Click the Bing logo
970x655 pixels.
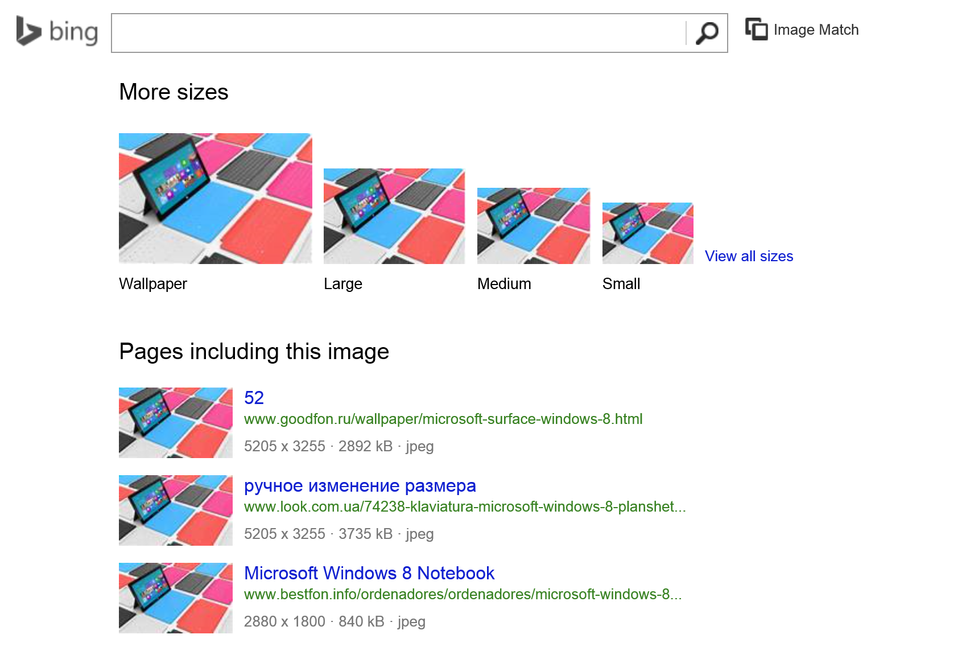57,31
